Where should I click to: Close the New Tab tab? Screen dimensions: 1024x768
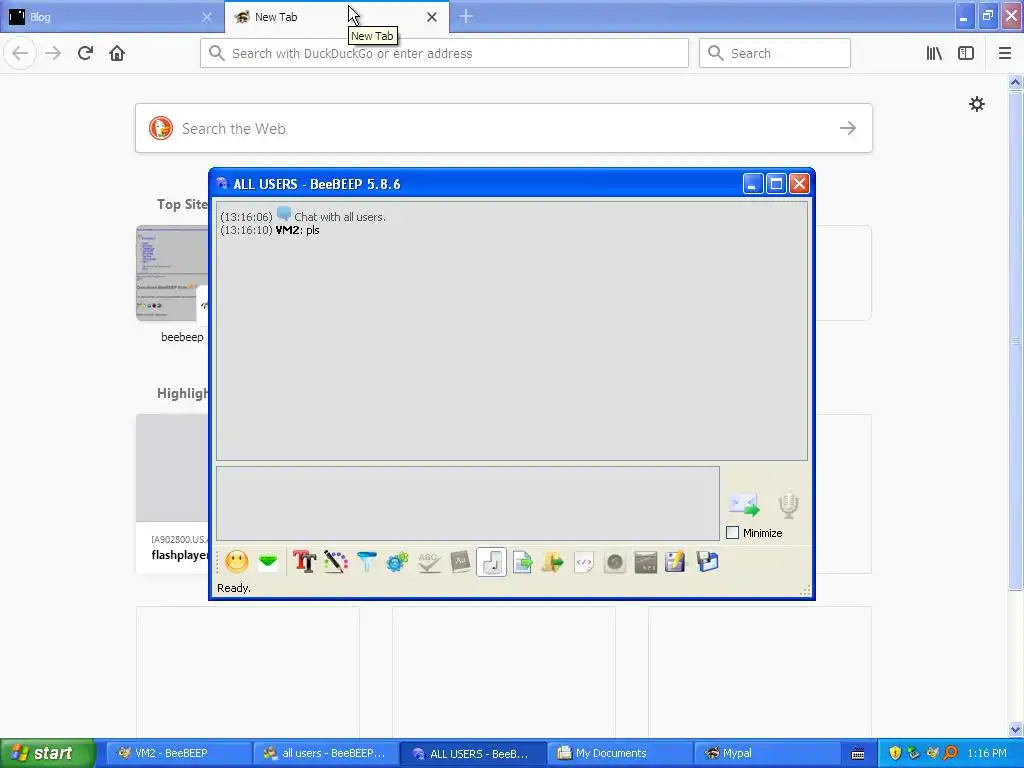tap(432, 17)
